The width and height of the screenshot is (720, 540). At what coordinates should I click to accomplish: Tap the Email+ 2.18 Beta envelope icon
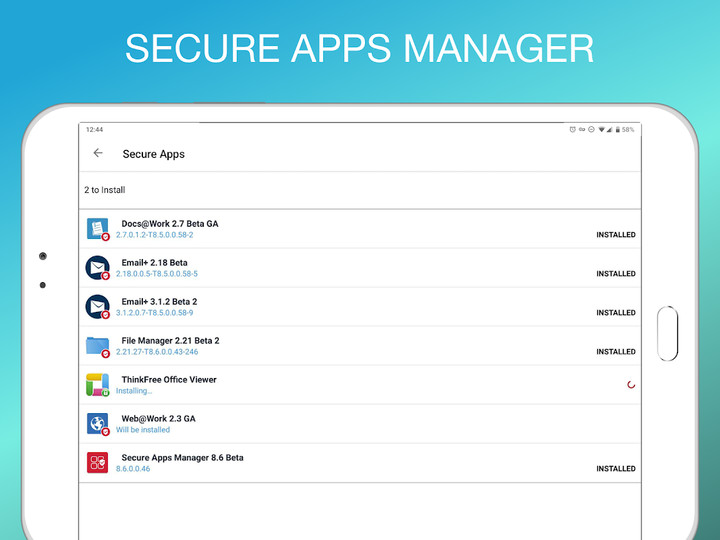97,268
